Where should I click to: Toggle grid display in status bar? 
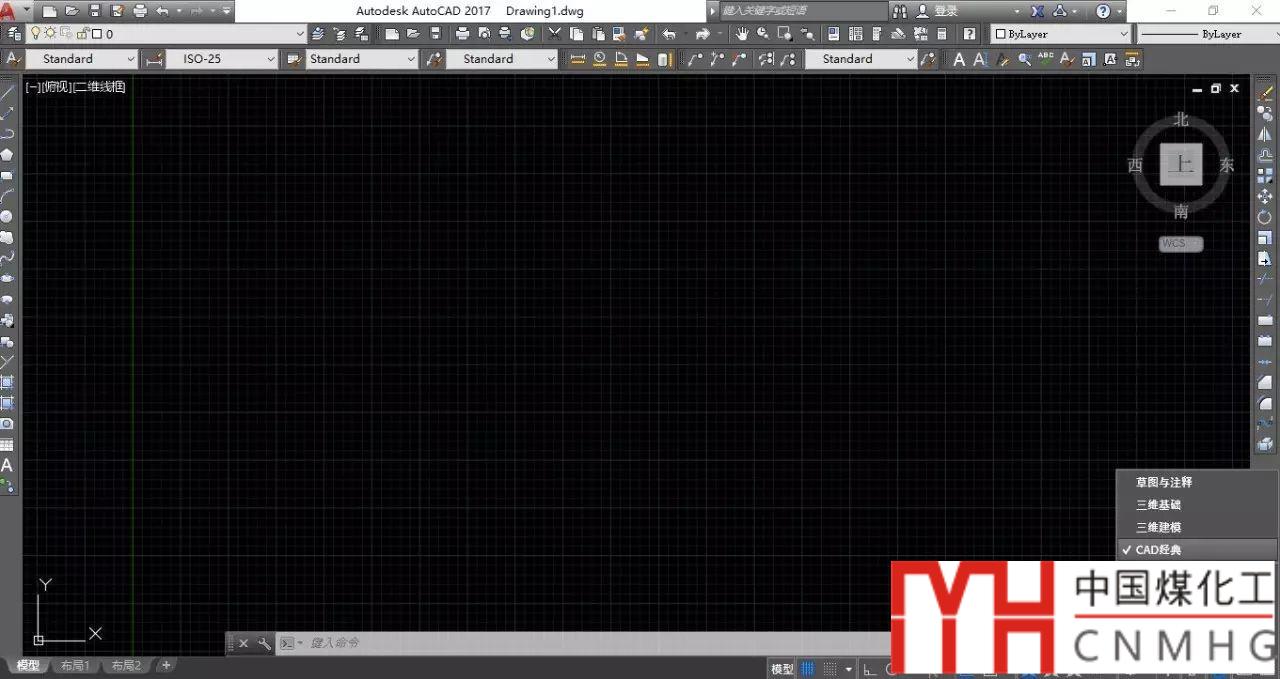(808, 669)
